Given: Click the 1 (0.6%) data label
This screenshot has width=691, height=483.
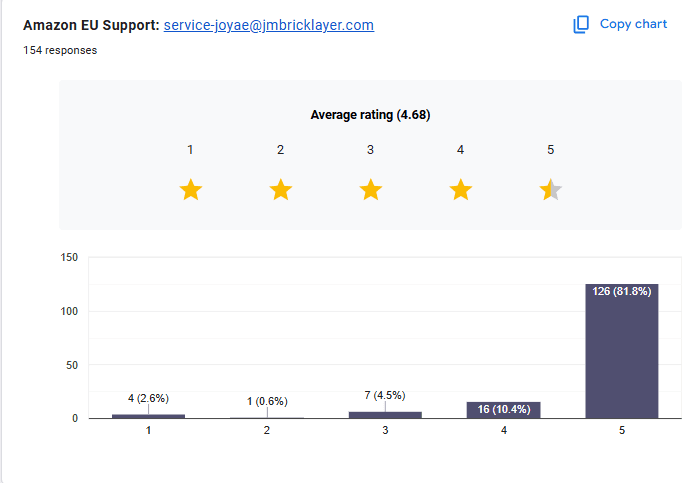Looking at the screenshot, I should (267, 401).
